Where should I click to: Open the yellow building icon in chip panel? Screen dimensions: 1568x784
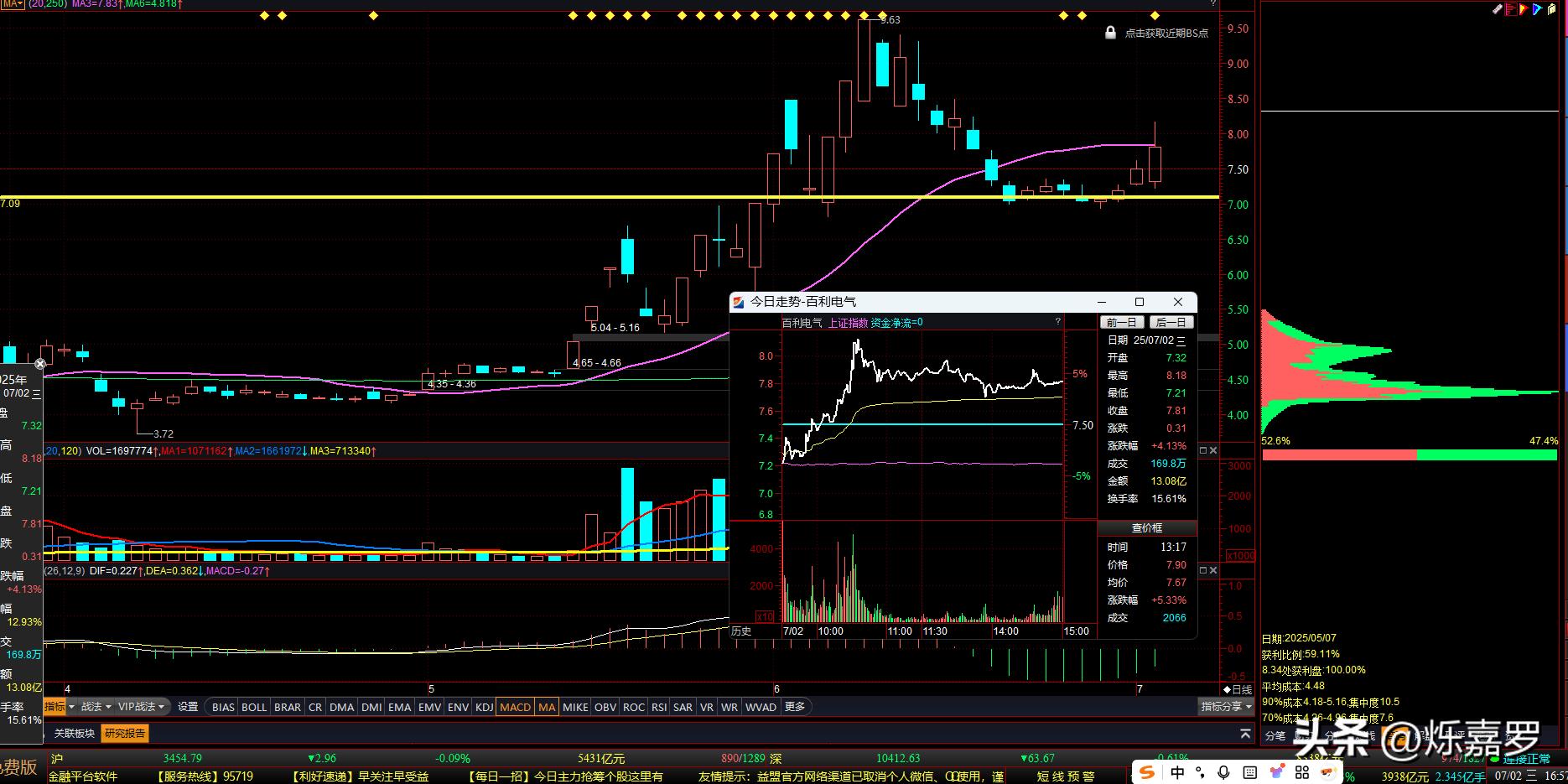pyautogui.click(x=1552, y=9)
